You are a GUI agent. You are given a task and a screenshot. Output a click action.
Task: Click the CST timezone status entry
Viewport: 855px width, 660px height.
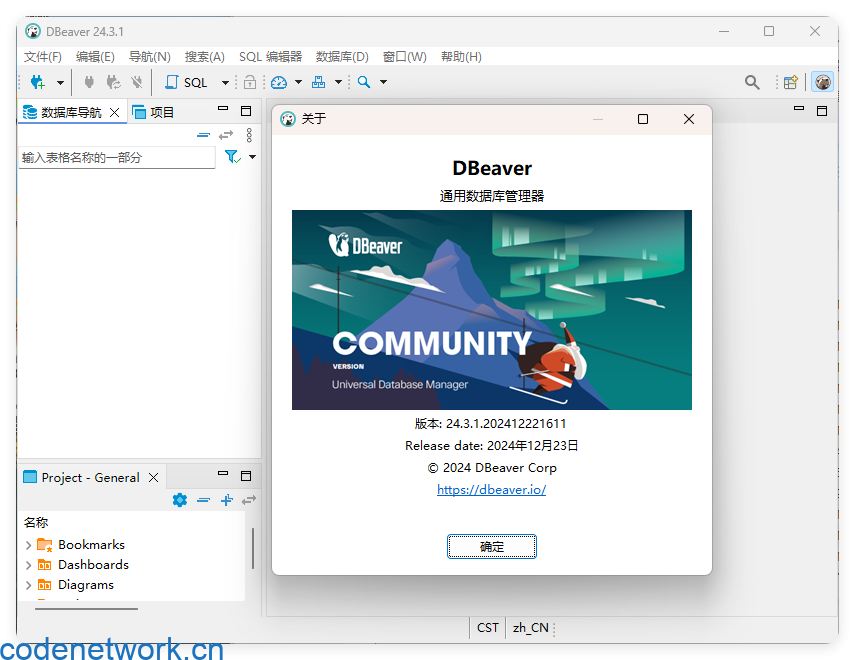[x=487, y=628]
